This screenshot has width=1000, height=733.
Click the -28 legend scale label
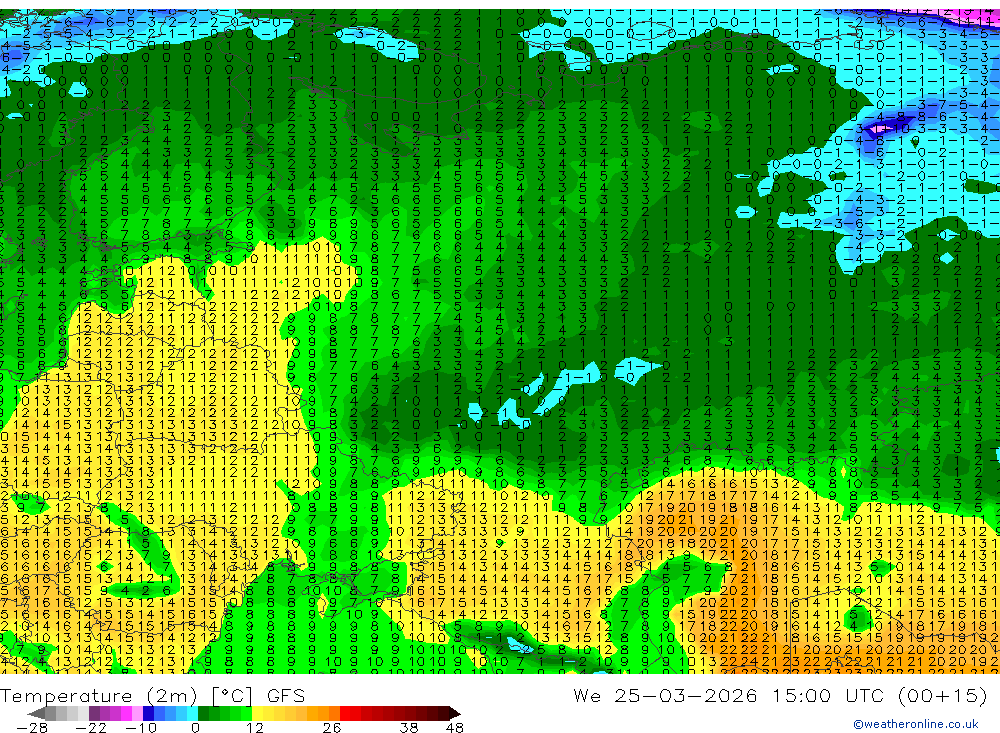coord(32,727)
